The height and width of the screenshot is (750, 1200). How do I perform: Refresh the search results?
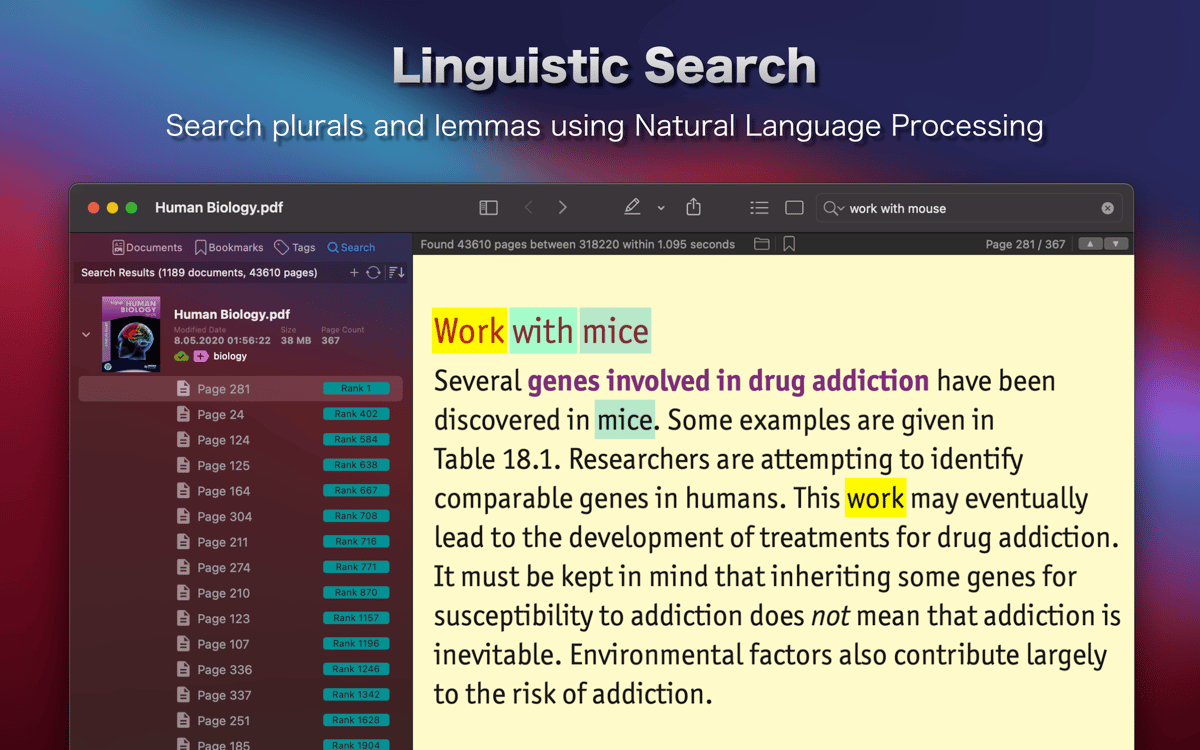pos(373,272)
